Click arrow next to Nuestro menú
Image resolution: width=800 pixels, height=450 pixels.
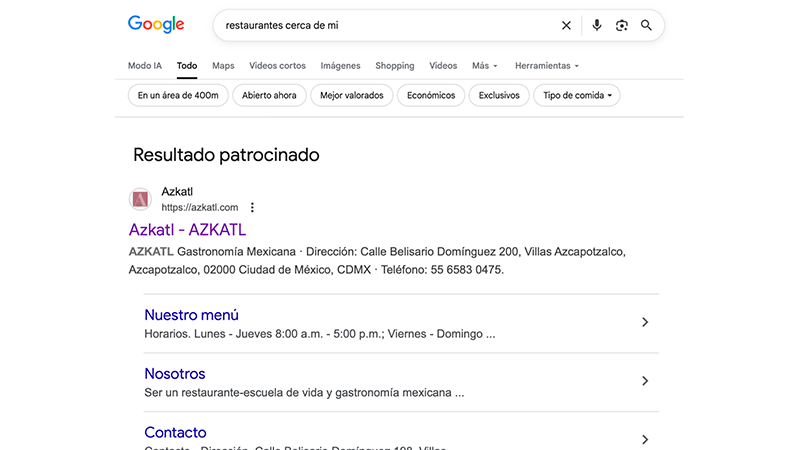point(645,322)
